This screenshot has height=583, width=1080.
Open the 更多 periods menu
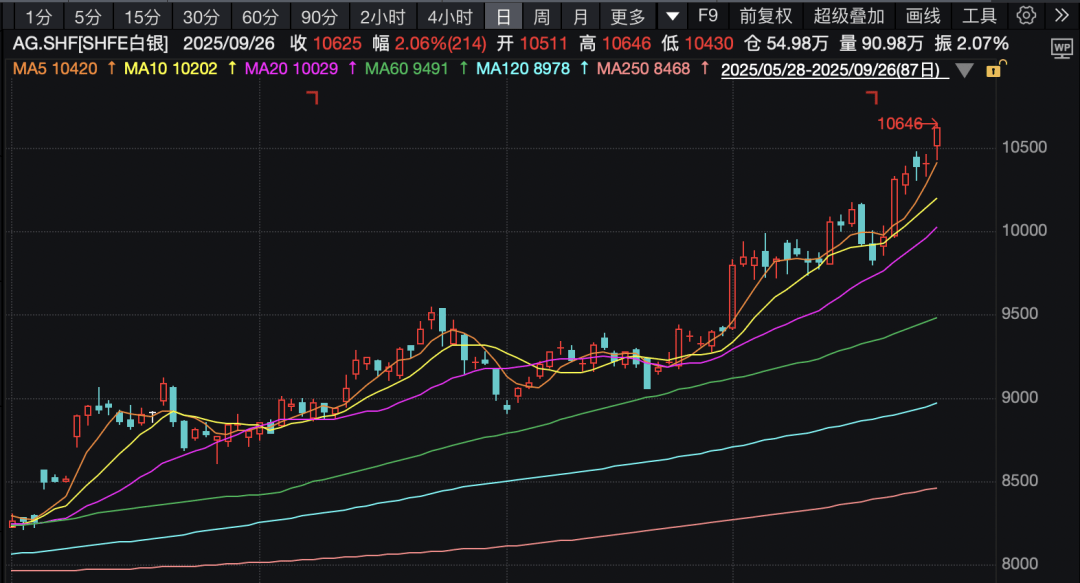[x=627, y=16]
